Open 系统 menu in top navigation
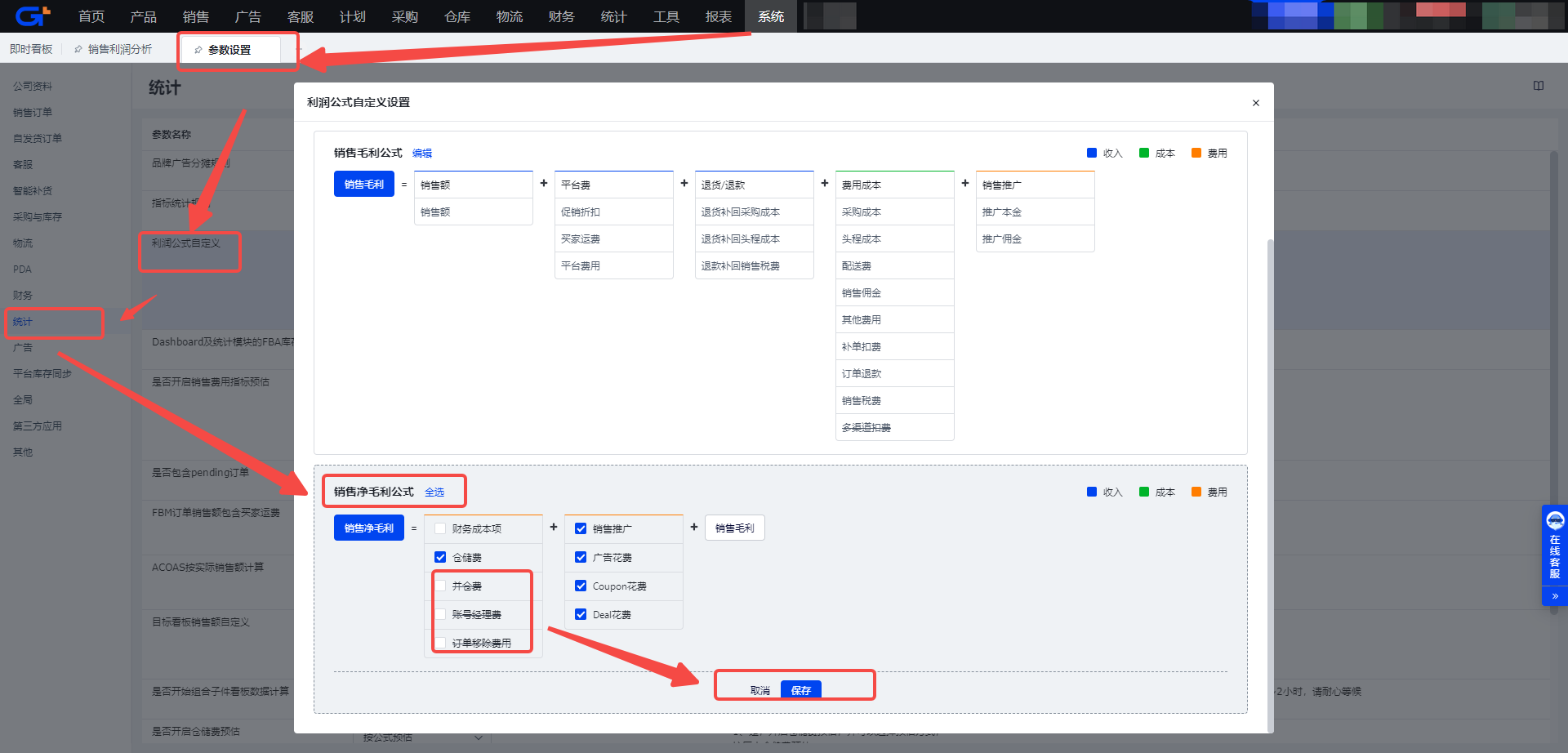Screen dimensions: 1568x753 point(771,16)
